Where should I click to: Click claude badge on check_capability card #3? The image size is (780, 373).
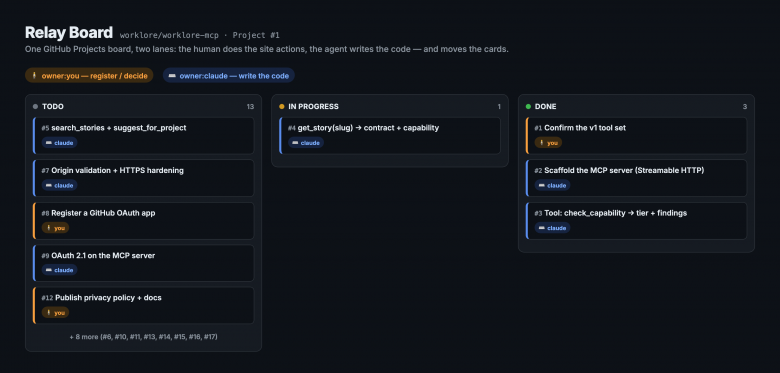552,228
